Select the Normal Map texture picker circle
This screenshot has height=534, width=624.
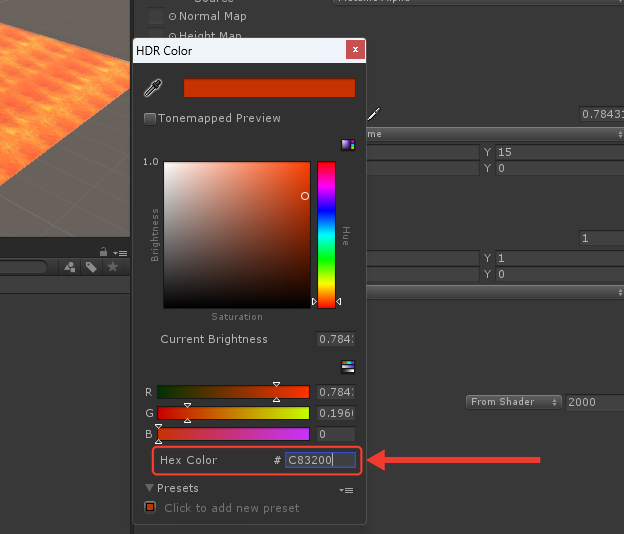tap(172, 16)
